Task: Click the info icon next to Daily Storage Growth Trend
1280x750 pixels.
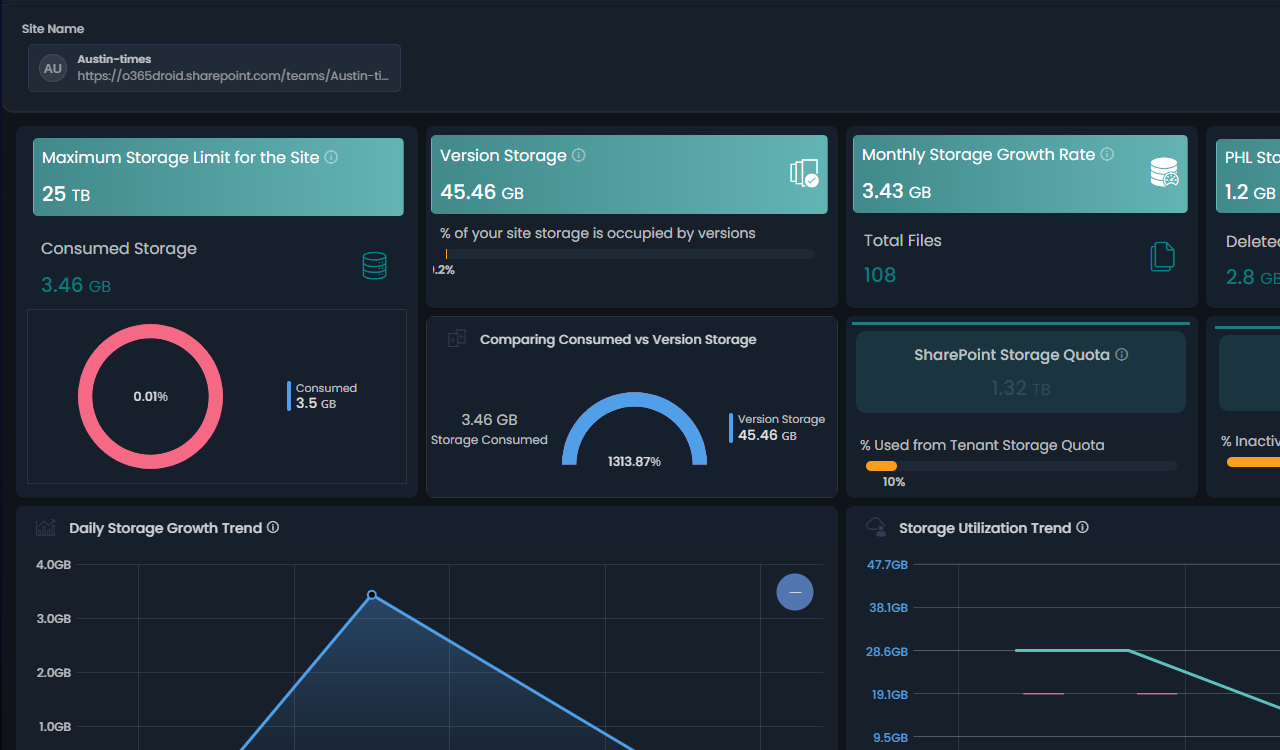Action: (x=273, y=527)
